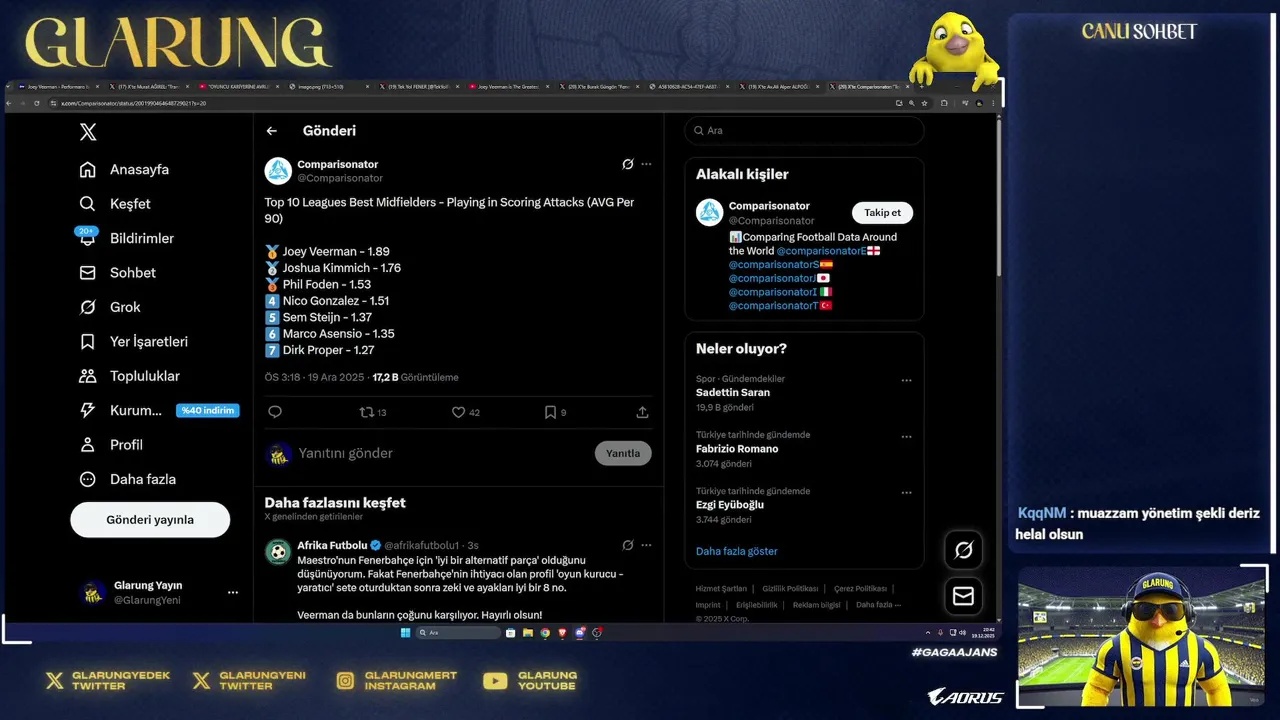The height and width of the screenshot is (720, 1280).
Task: Open Çerez Politikası footer link
Action: coord(860,589)
